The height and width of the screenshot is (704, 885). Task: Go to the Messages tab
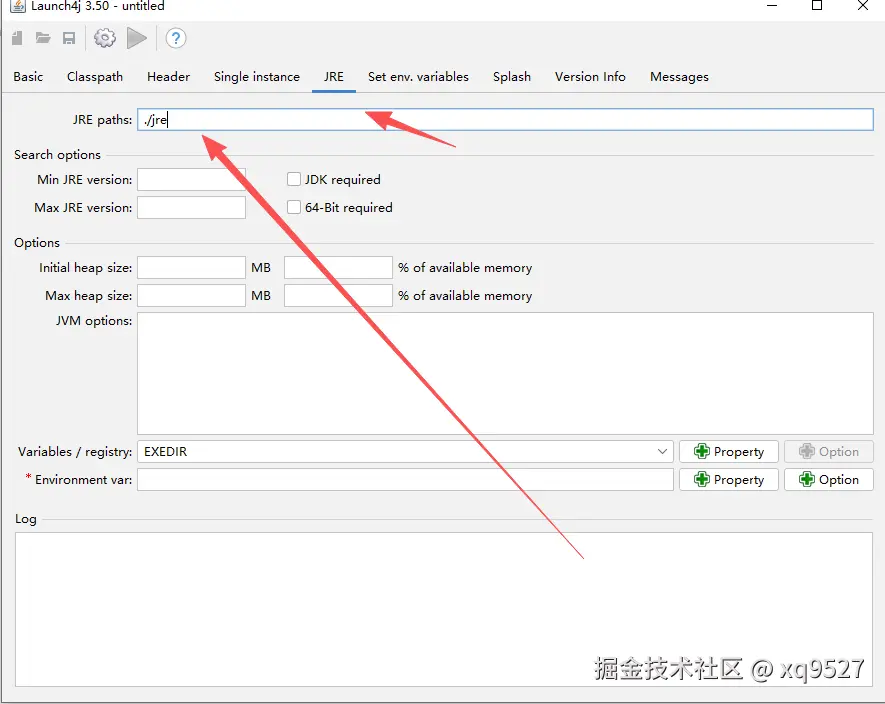click(x=680, y=77)
